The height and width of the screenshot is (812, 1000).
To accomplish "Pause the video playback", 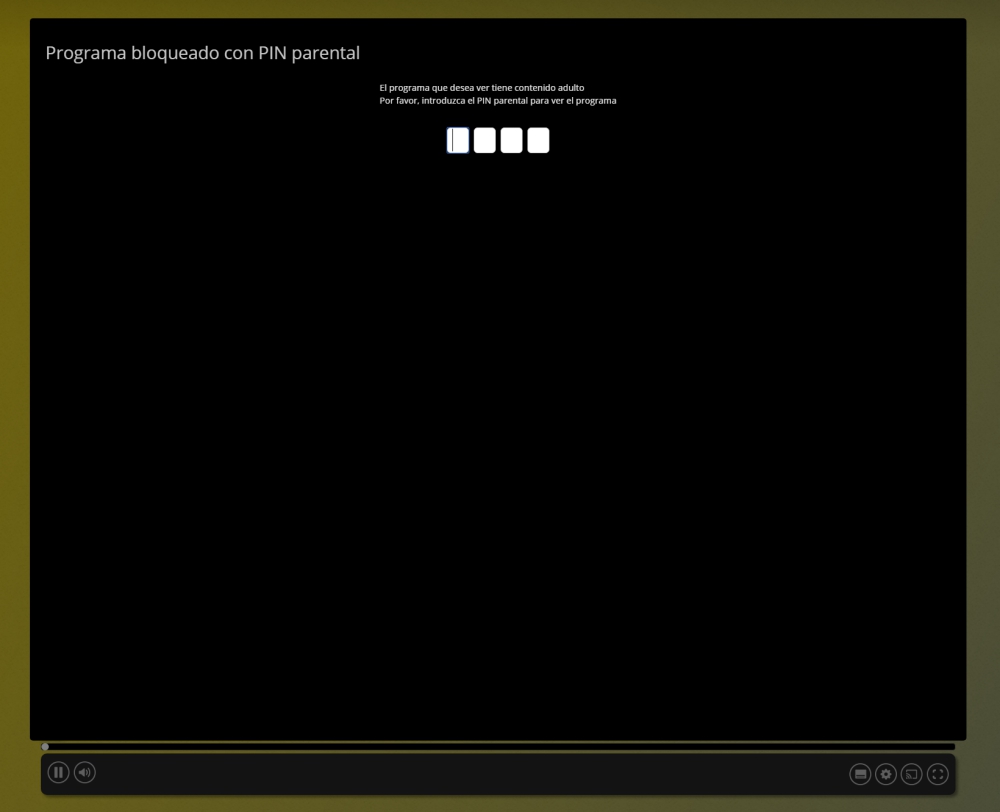I will pyautogui.click(x=59, y=772).
